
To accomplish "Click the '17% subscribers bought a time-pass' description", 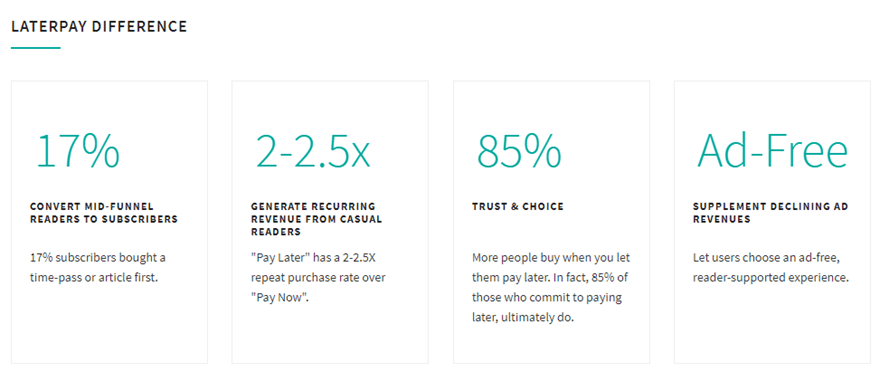I will click(98, 268).
